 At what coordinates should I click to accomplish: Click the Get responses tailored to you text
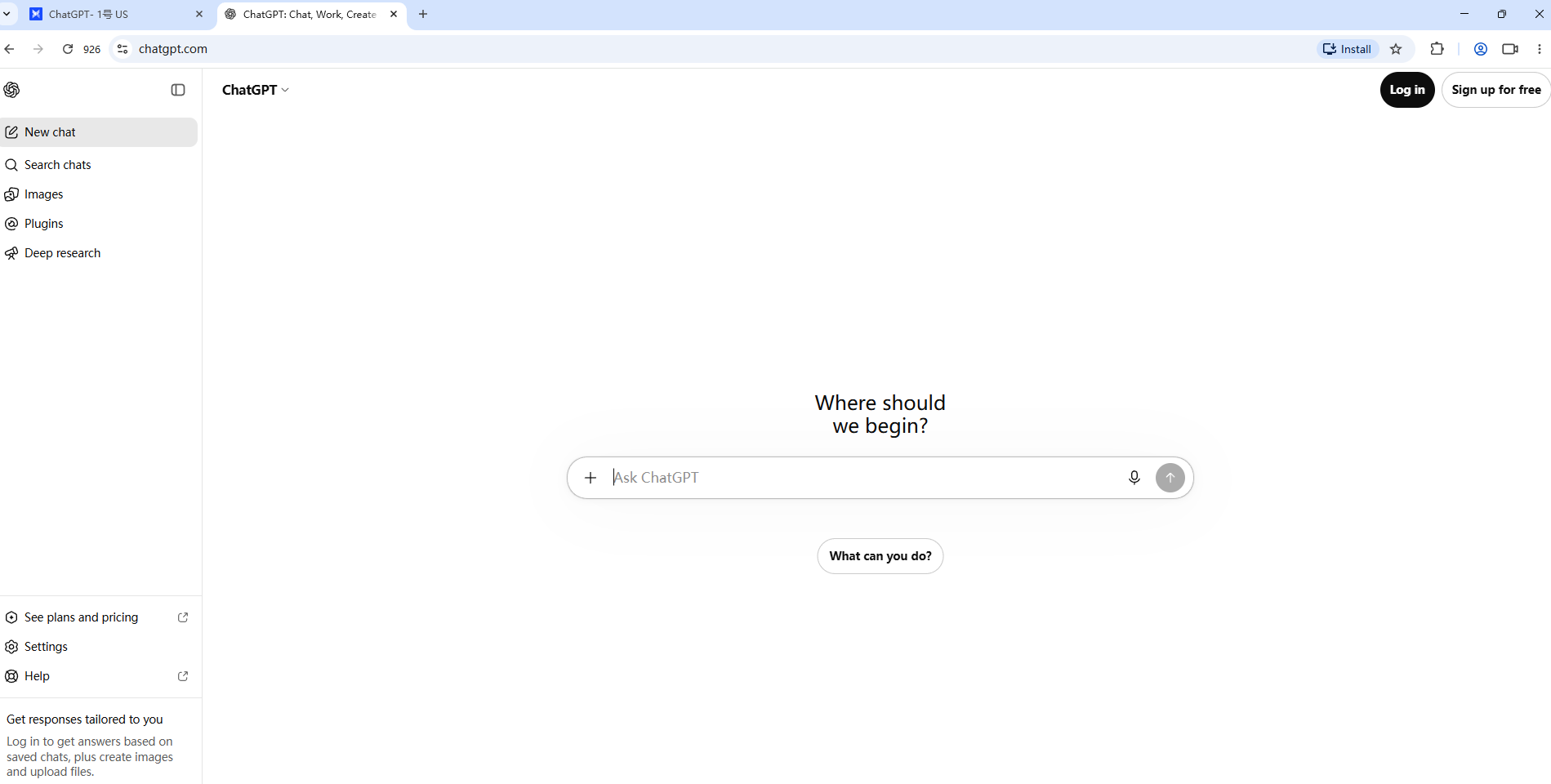click(85, 719)
